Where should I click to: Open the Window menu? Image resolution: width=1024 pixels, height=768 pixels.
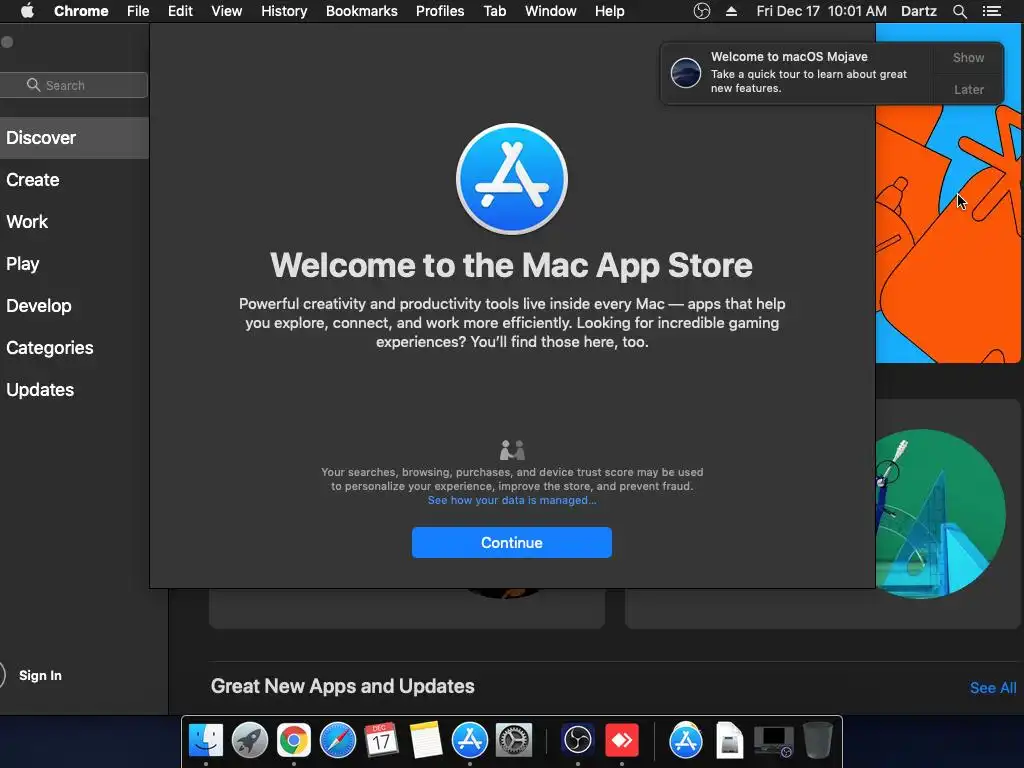[551, 11]
